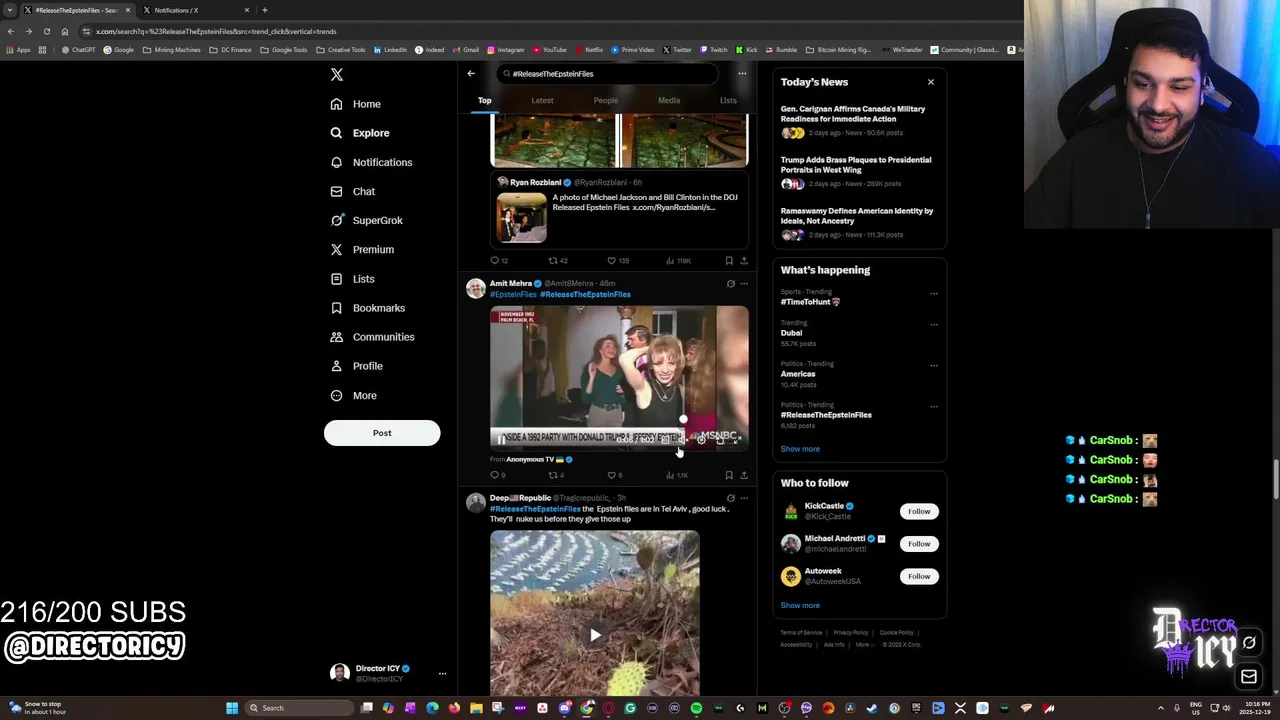Image resolution: width=1280 pixels, height=720 pixels.
Task: Expand the More sidebar menu
Action: (x=353, y=395)
